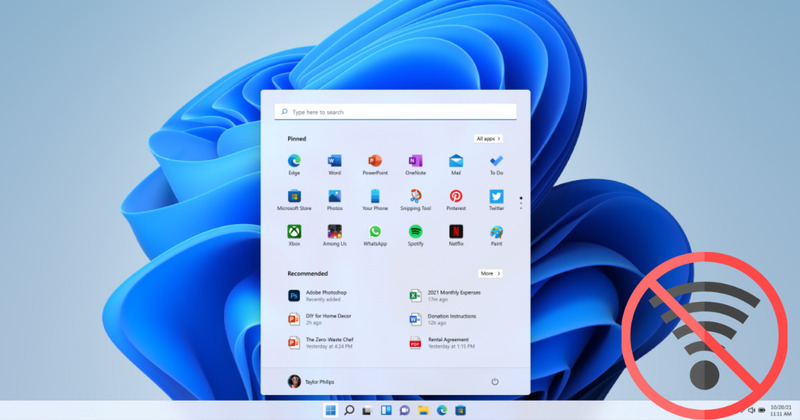Open Microsoft Store from pinned apps
The width and height of the screenshot is (800, 420).
coord(294,200)
